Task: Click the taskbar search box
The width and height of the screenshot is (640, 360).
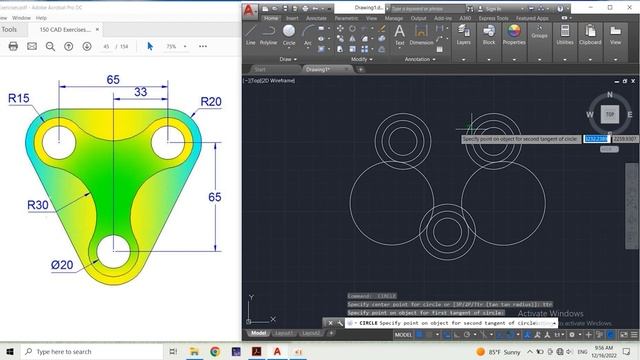Action: [91, 351]
